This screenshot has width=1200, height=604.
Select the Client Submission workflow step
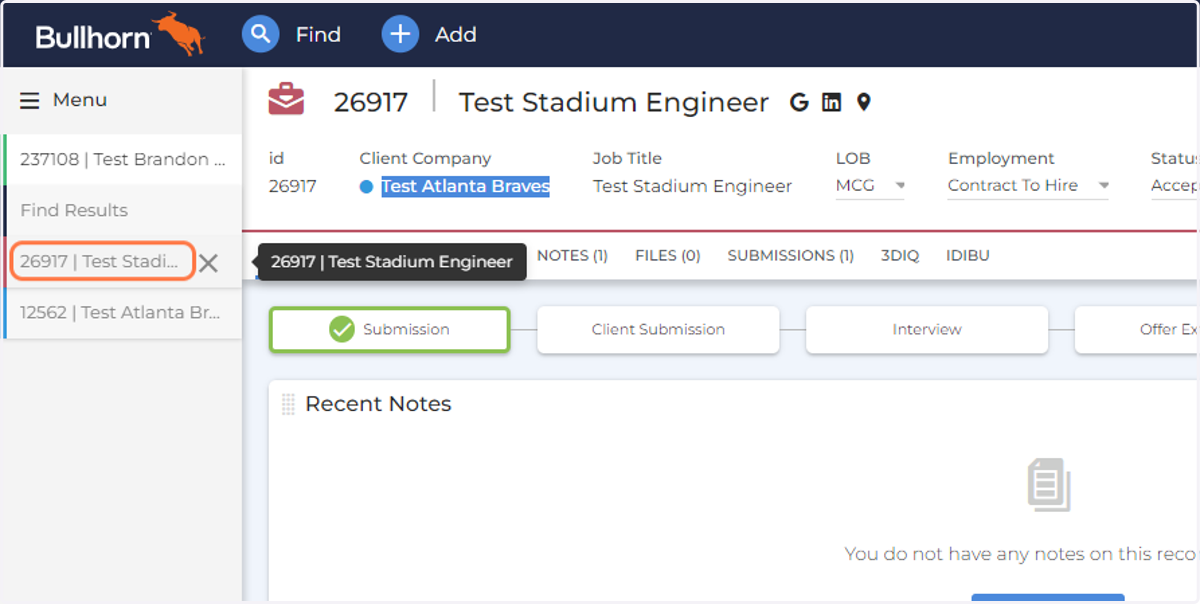pos(658,329)
